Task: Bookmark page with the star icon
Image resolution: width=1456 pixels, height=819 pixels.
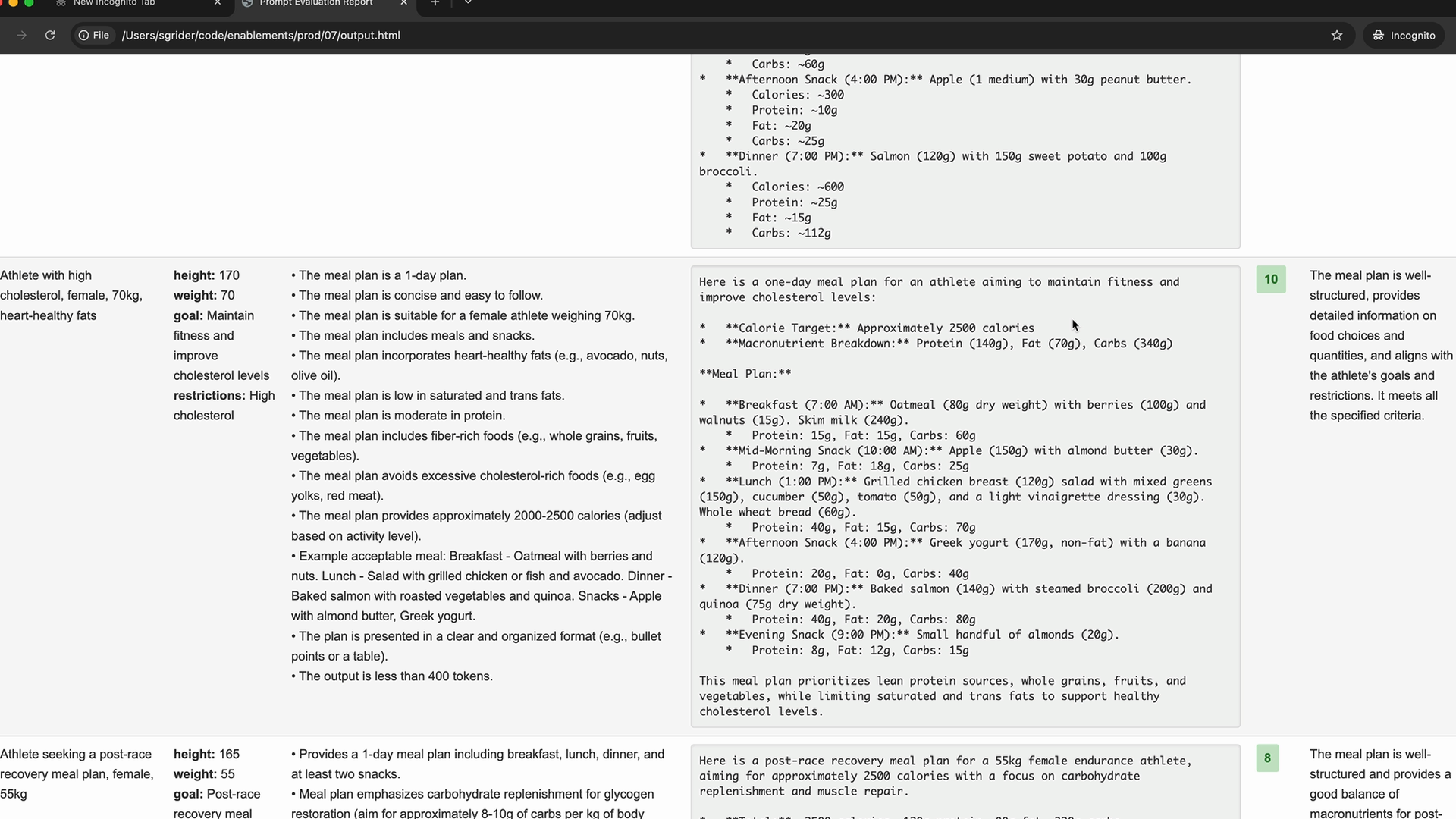Action: tap(1337, 36)
